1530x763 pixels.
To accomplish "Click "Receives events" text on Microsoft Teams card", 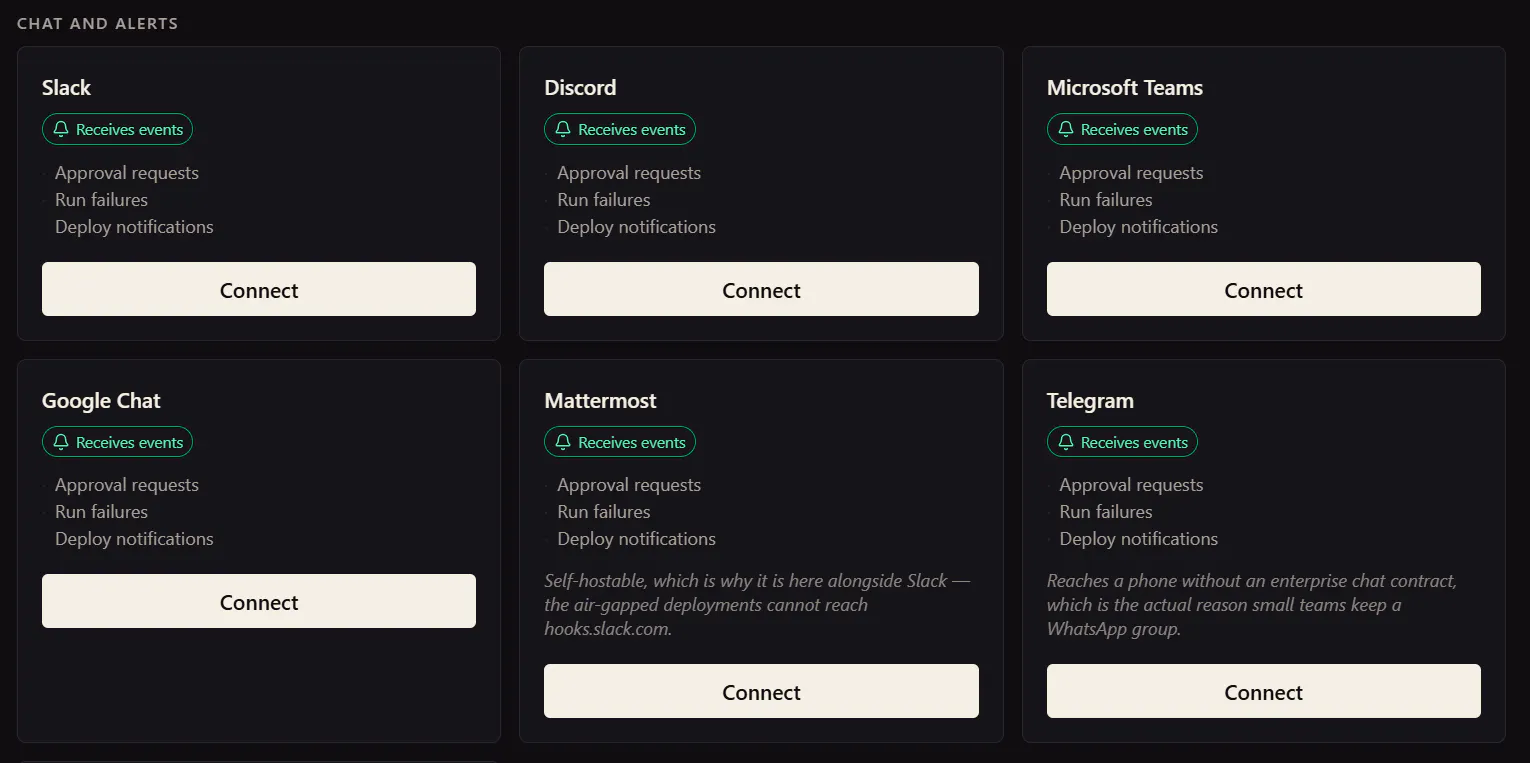I will (x=1135, y=129).
